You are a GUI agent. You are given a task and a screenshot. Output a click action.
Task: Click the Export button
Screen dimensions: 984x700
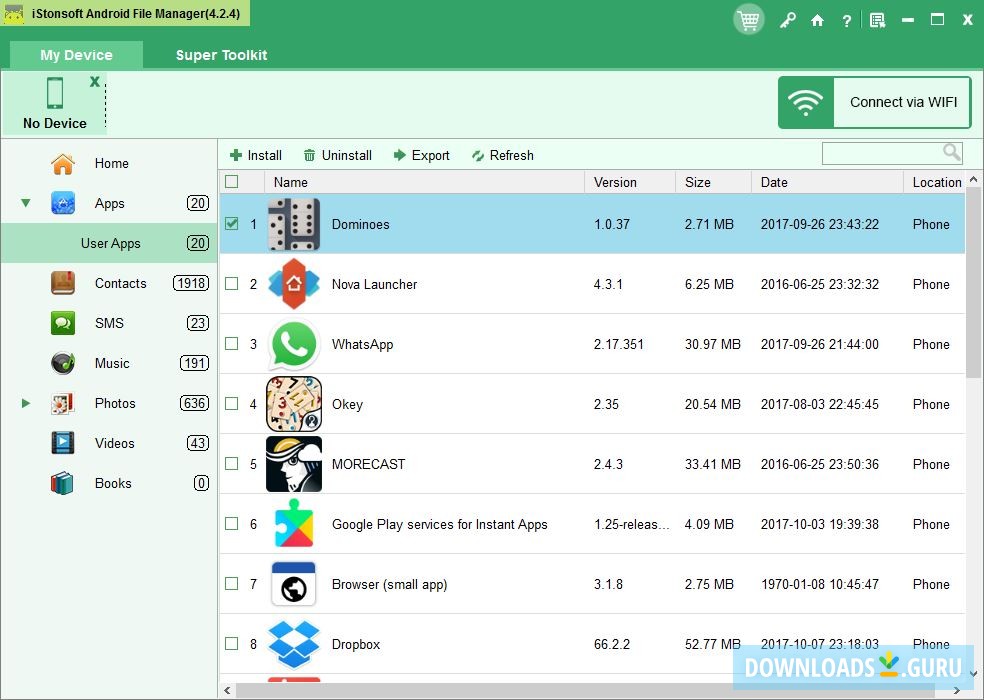click(x=422, y=155)
